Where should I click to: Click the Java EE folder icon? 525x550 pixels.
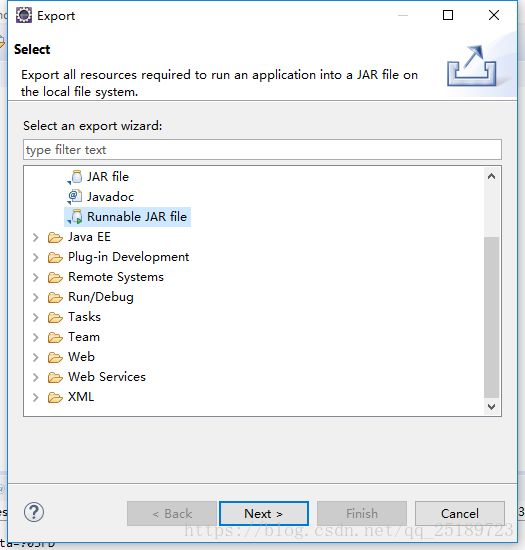tap(55, 237)
